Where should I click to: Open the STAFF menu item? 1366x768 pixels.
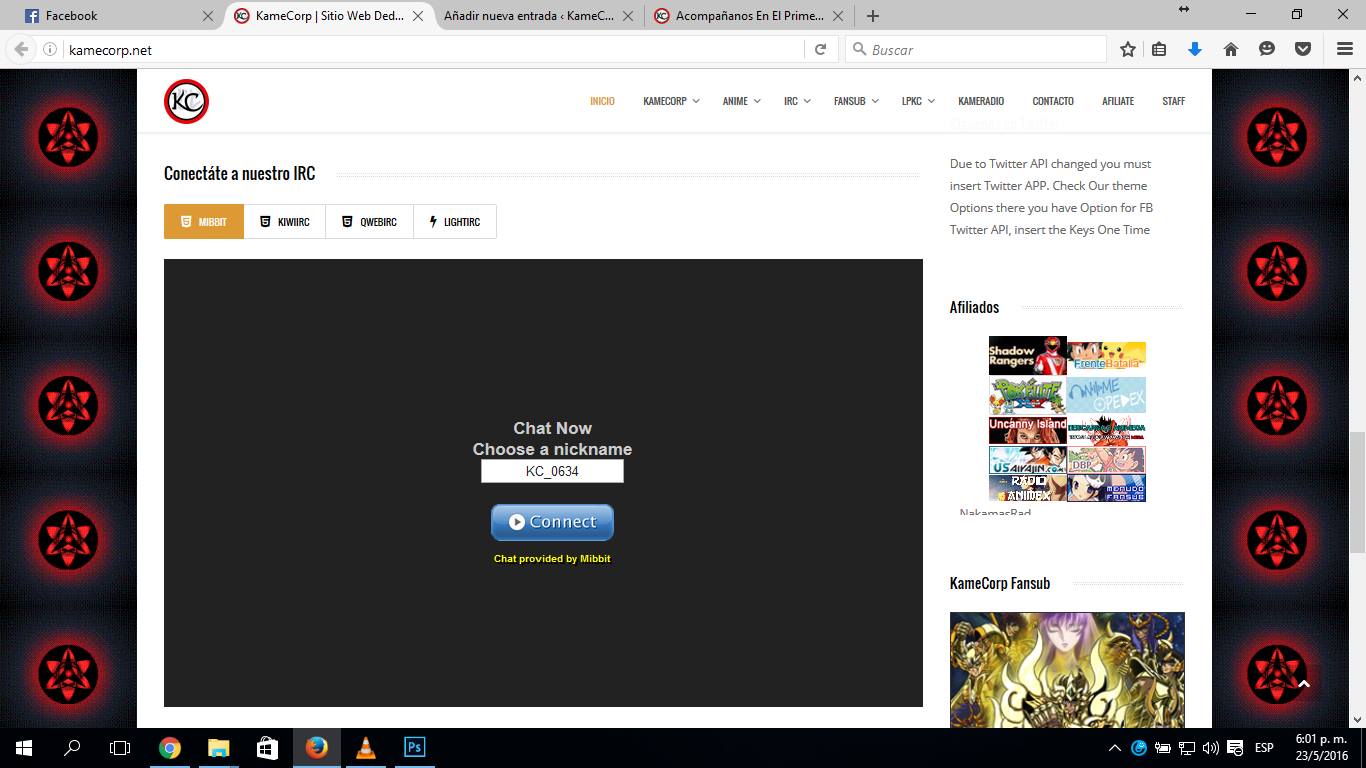1173,101
